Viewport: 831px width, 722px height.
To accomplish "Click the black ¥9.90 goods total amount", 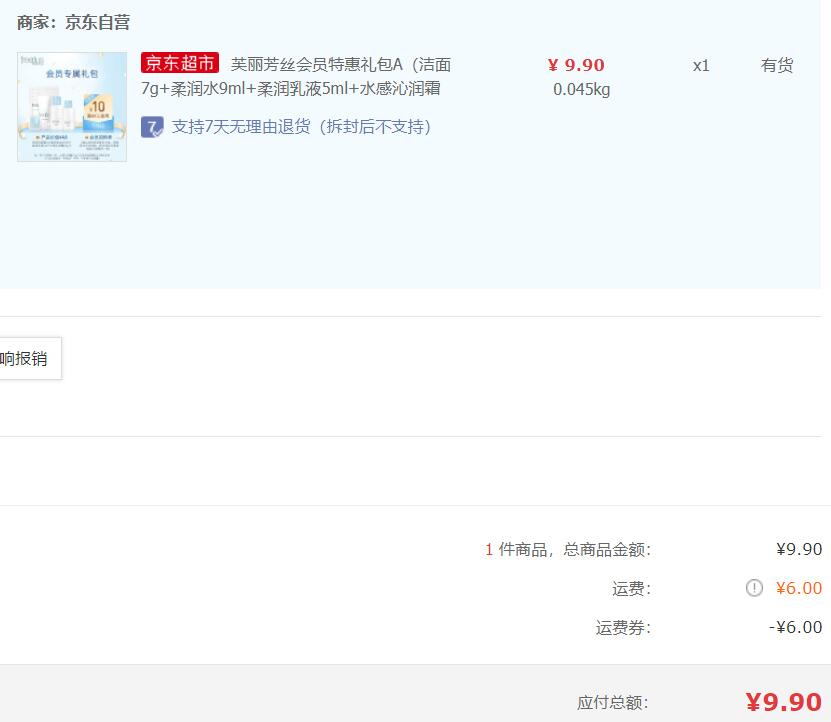I will click(x=798, y=549).
